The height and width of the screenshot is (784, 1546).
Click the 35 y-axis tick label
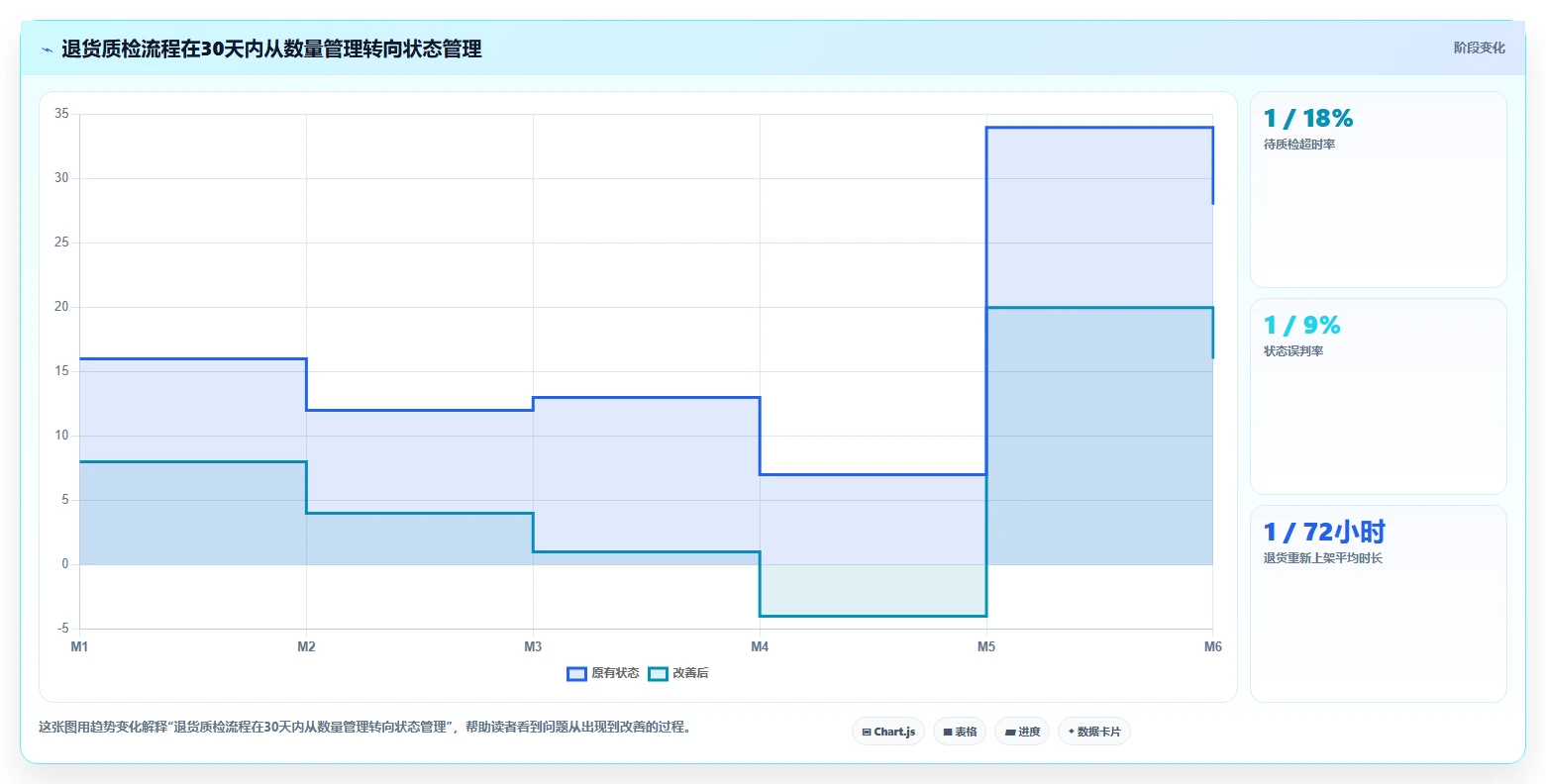tap(61, 114)
